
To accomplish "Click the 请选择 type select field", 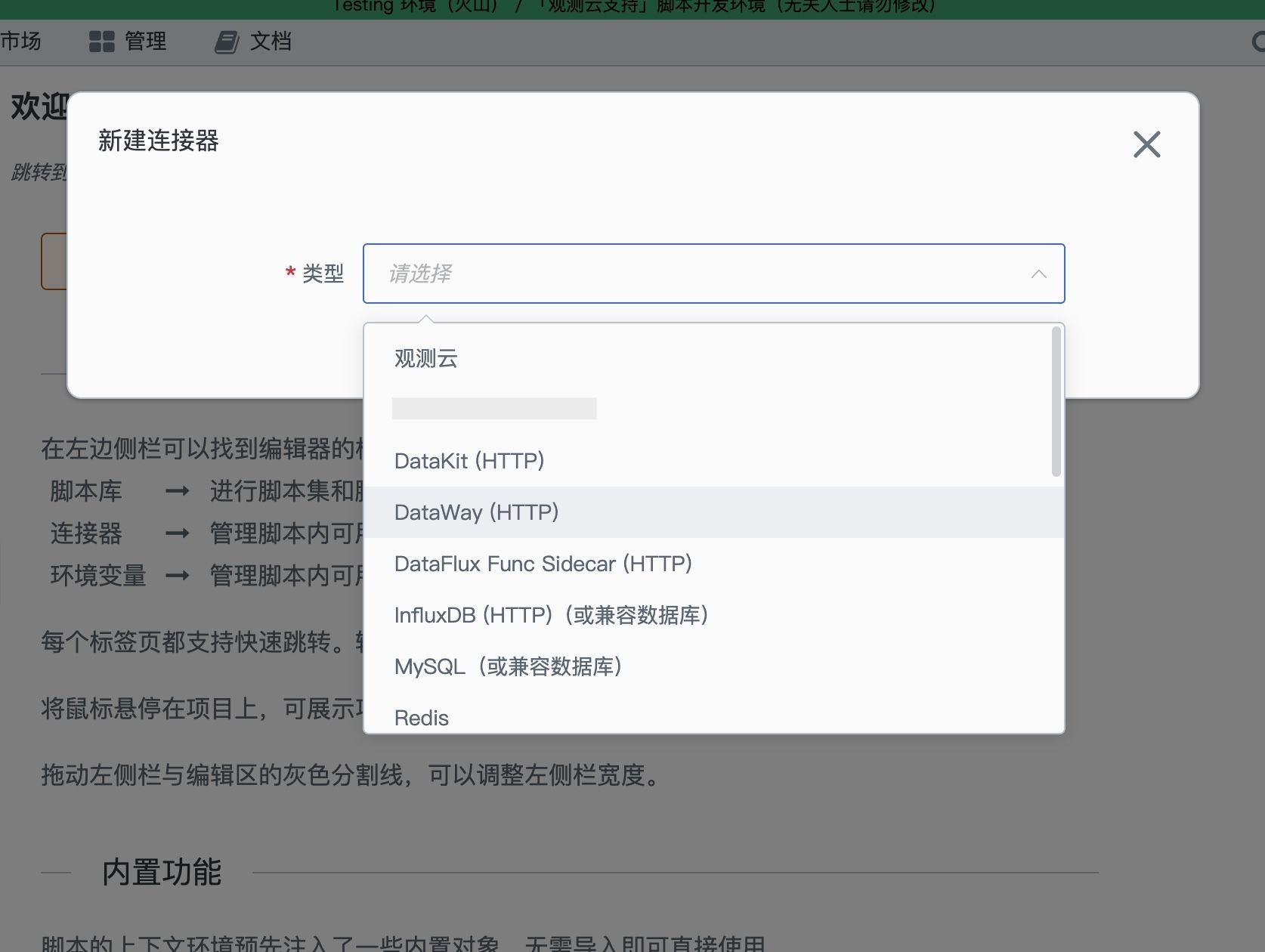I will [x=713, y=274].
